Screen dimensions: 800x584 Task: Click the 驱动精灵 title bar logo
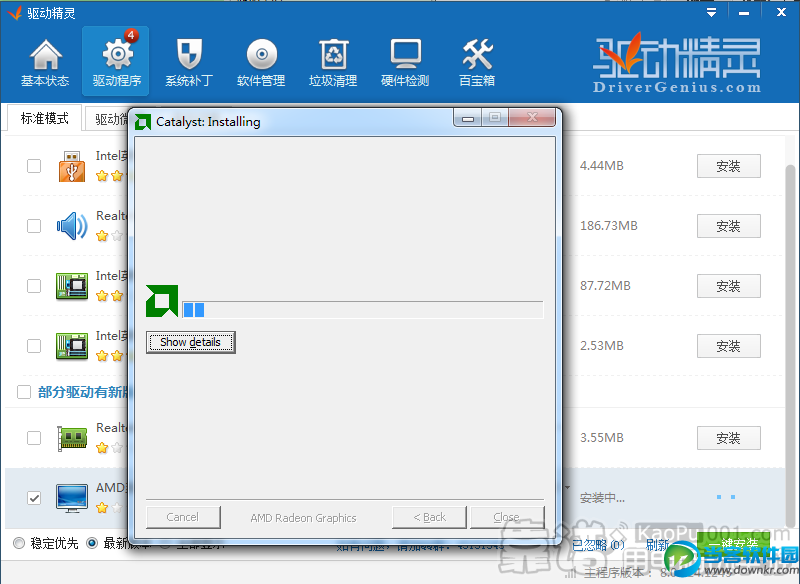coord(15,13)
